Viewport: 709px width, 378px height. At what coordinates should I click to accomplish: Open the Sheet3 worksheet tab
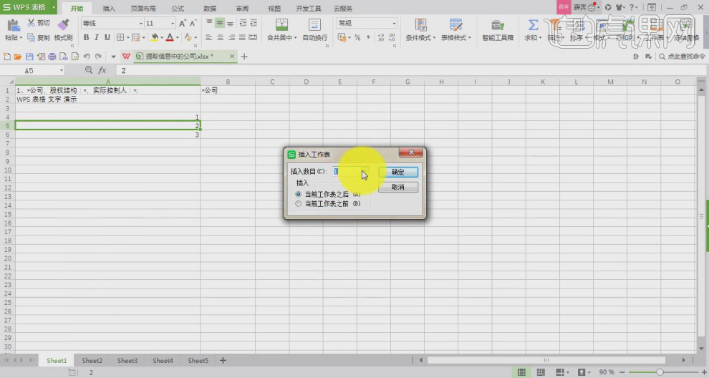(127, 360)
